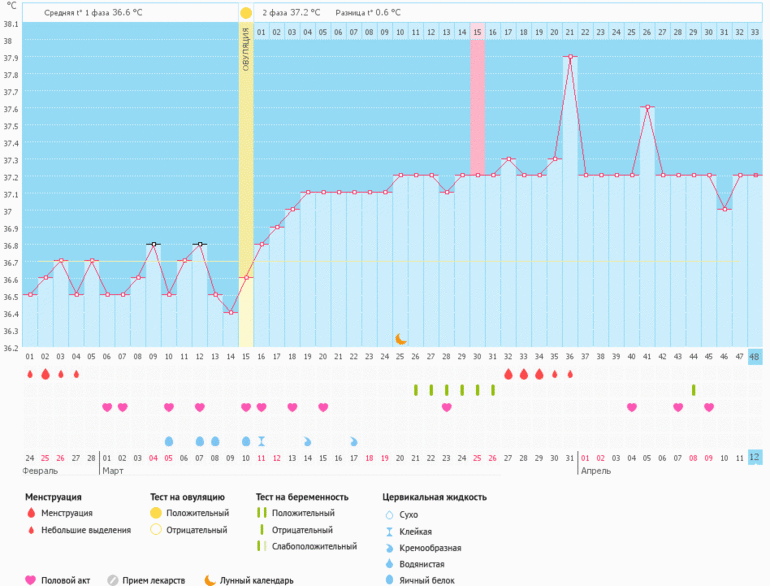Click the yellow positive ovulation test icon in legend
This screenshot has height=586, width=770.
click(155, 513)
